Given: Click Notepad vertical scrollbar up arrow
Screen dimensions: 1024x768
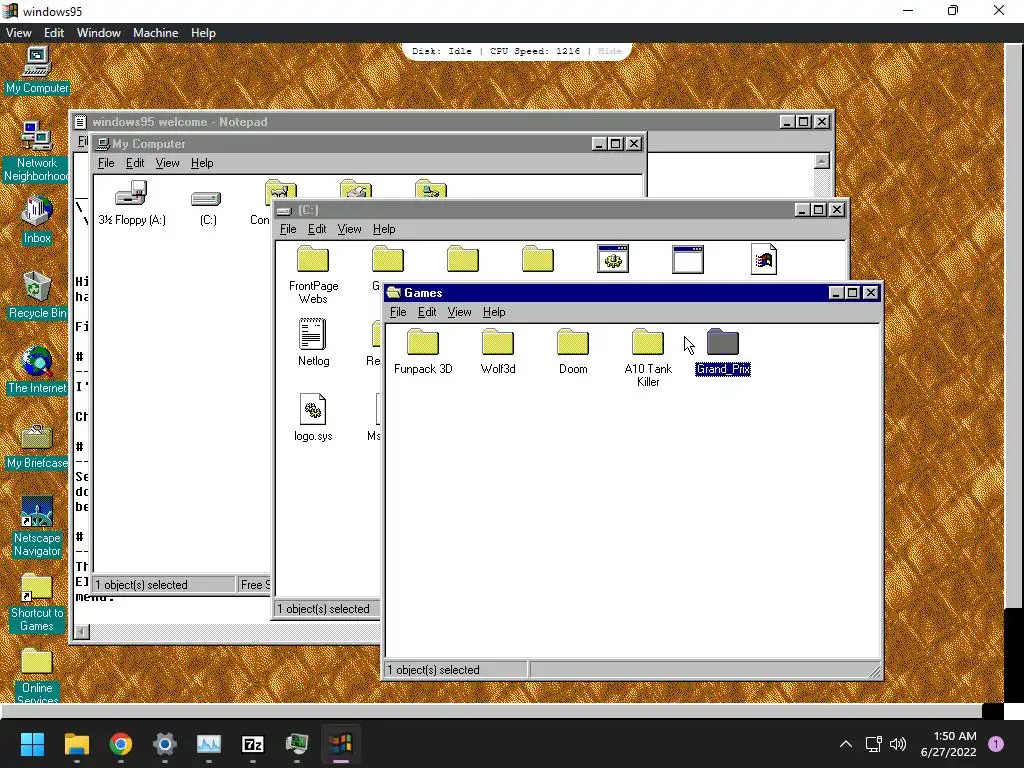Looking at the screenshot, I should pos(822,161).
